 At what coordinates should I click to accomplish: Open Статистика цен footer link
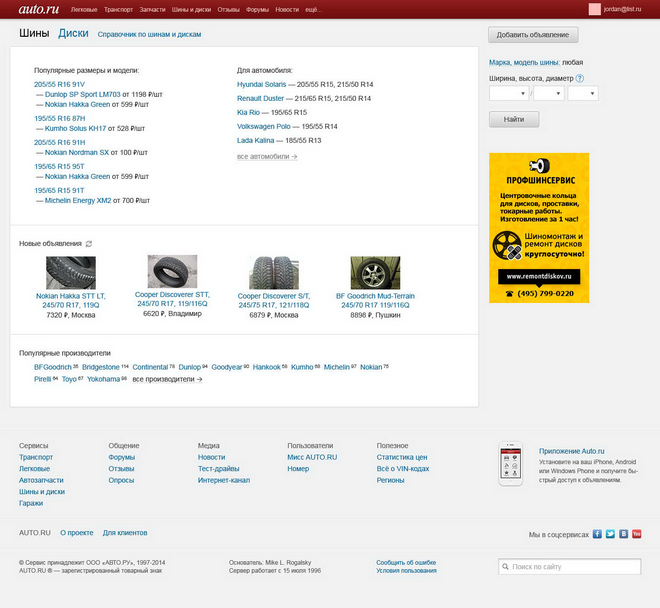pos(402,457)
